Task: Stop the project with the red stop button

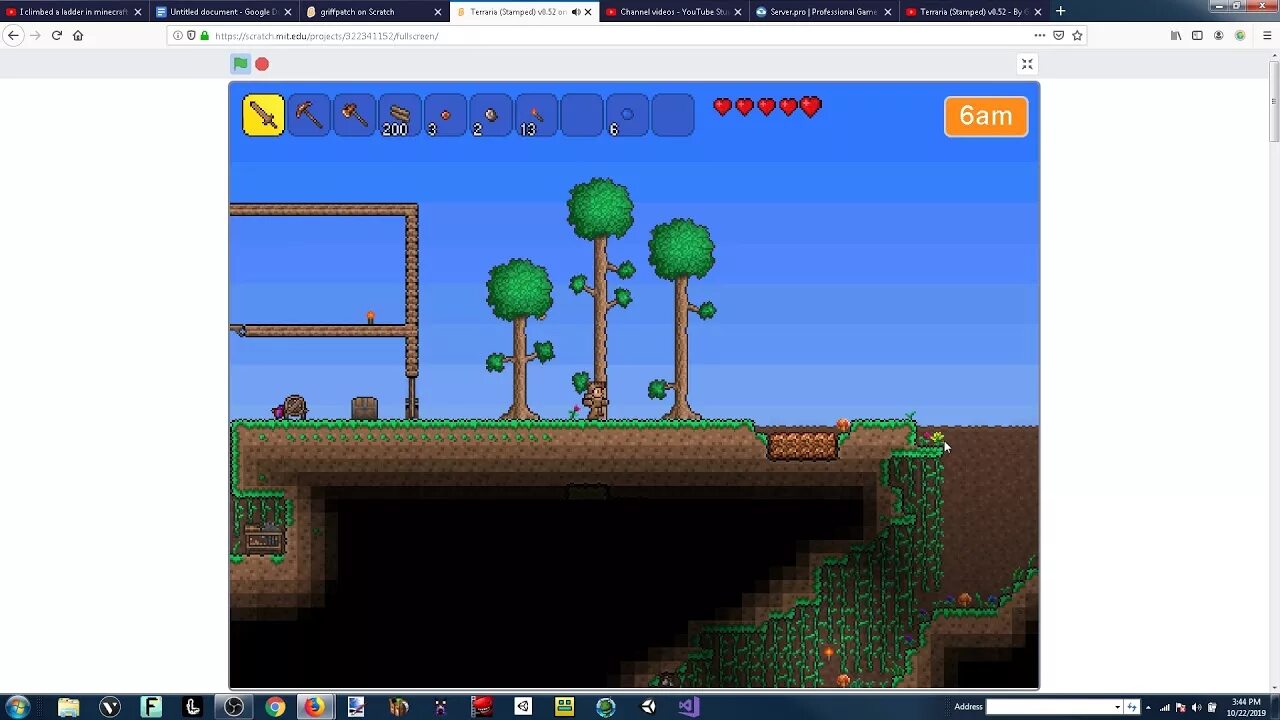Action: point(262,64)
